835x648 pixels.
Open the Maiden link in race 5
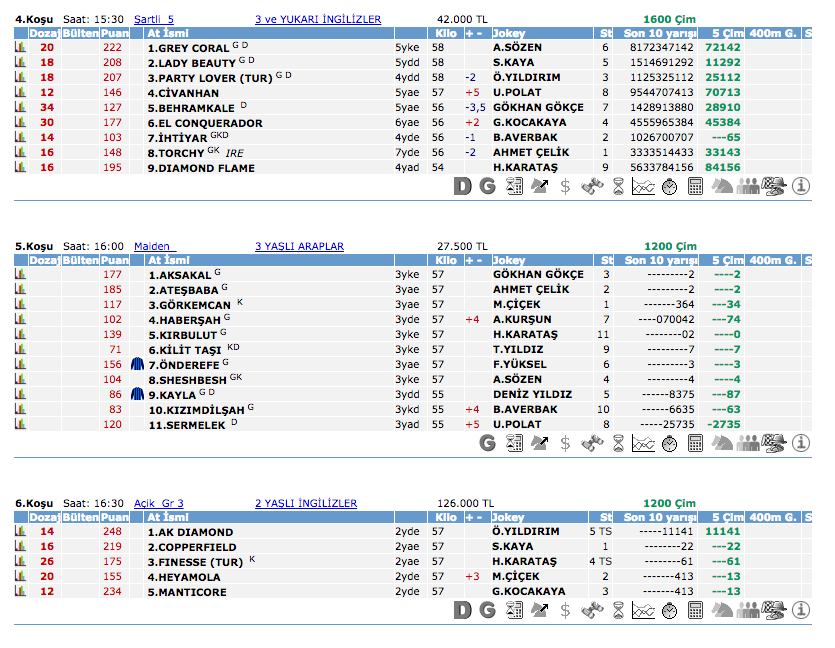tap(154, 246)
